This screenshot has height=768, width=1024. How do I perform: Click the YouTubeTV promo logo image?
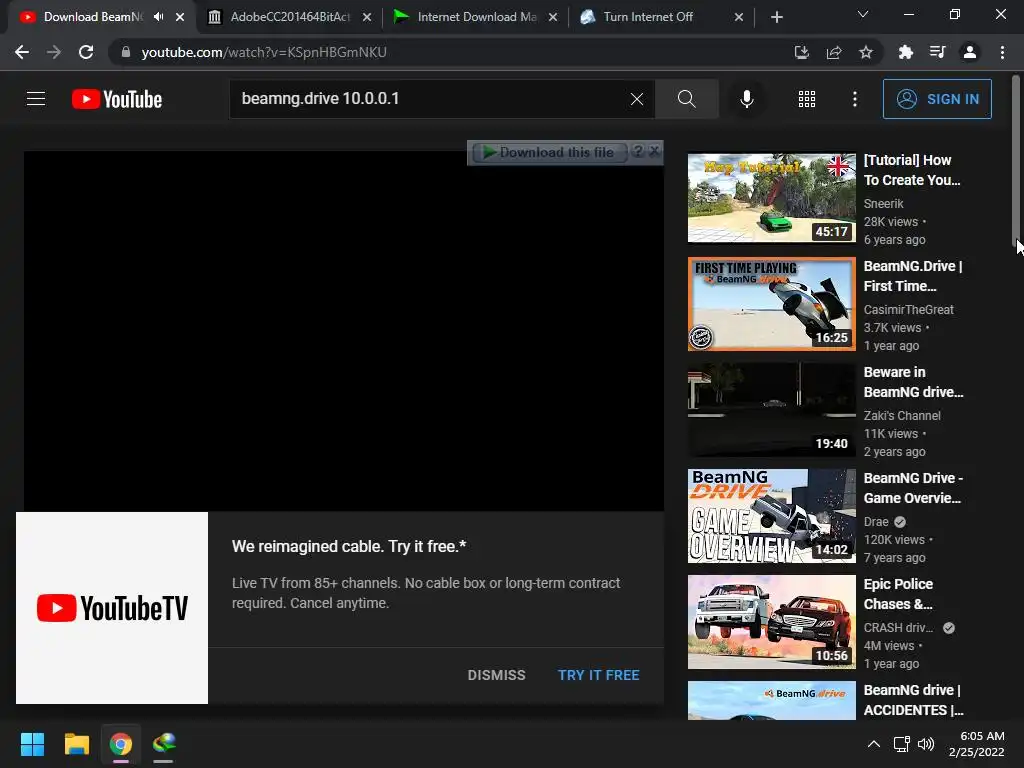point(112,608)
